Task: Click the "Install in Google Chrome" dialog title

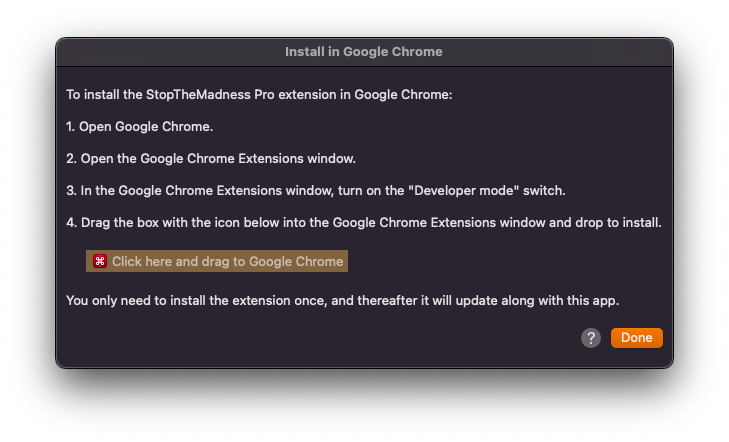Action: pos(364,52)
